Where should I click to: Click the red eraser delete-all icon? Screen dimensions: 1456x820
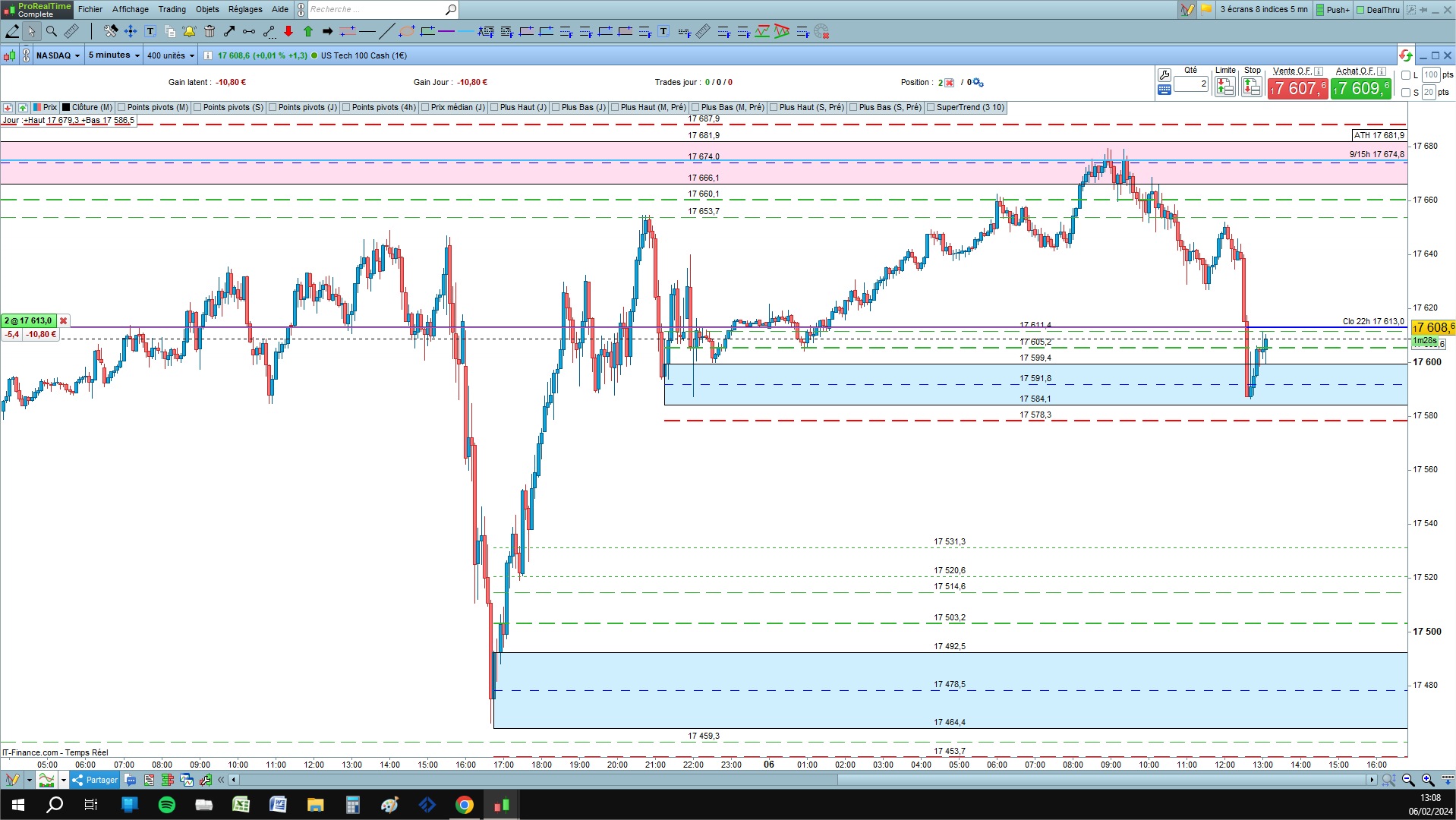(821, 31)
